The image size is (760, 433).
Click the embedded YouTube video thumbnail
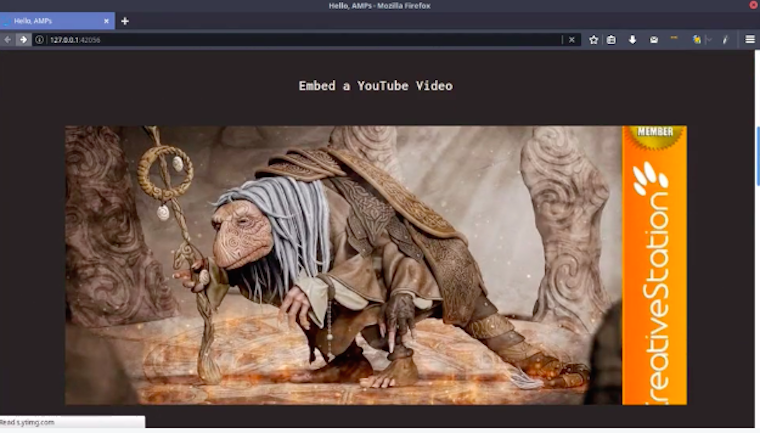(x=376, y=265)
